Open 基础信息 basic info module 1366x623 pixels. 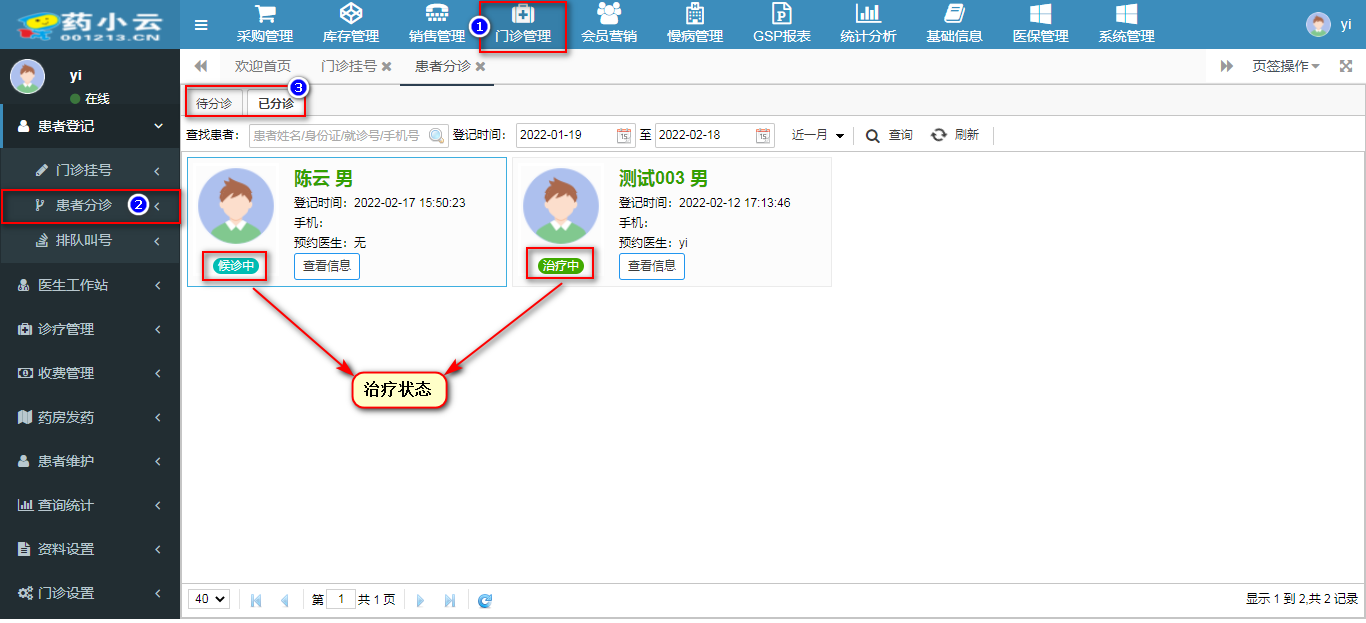[954, 25]
